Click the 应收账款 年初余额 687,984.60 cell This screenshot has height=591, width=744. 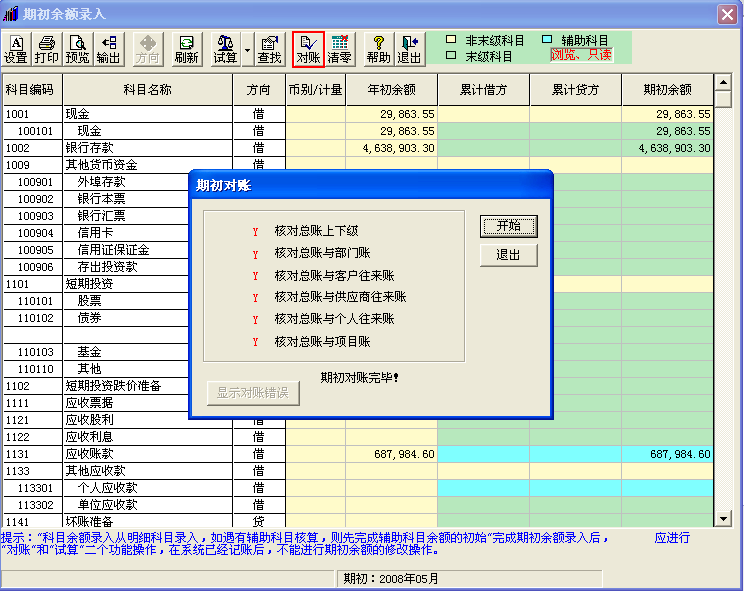pyautogui.click(x=391, y=454)
